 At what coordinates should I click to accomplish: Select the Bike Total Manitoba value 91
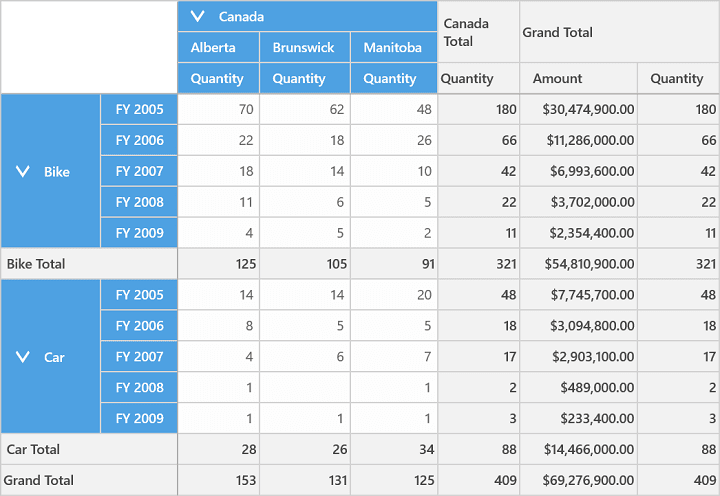[394, 264]
